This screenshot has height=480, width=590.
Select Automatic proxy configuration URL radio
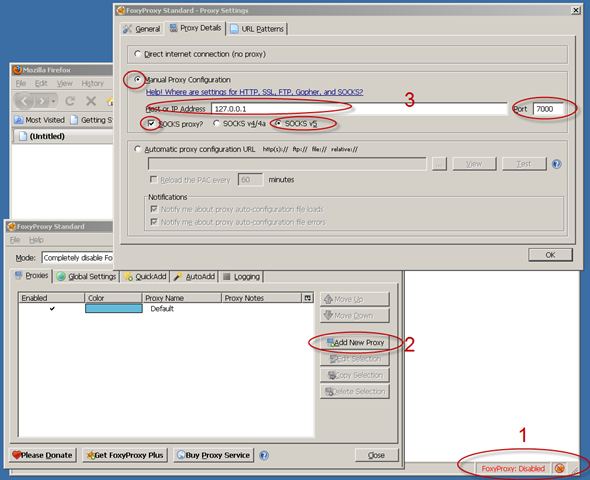point(138,149)
